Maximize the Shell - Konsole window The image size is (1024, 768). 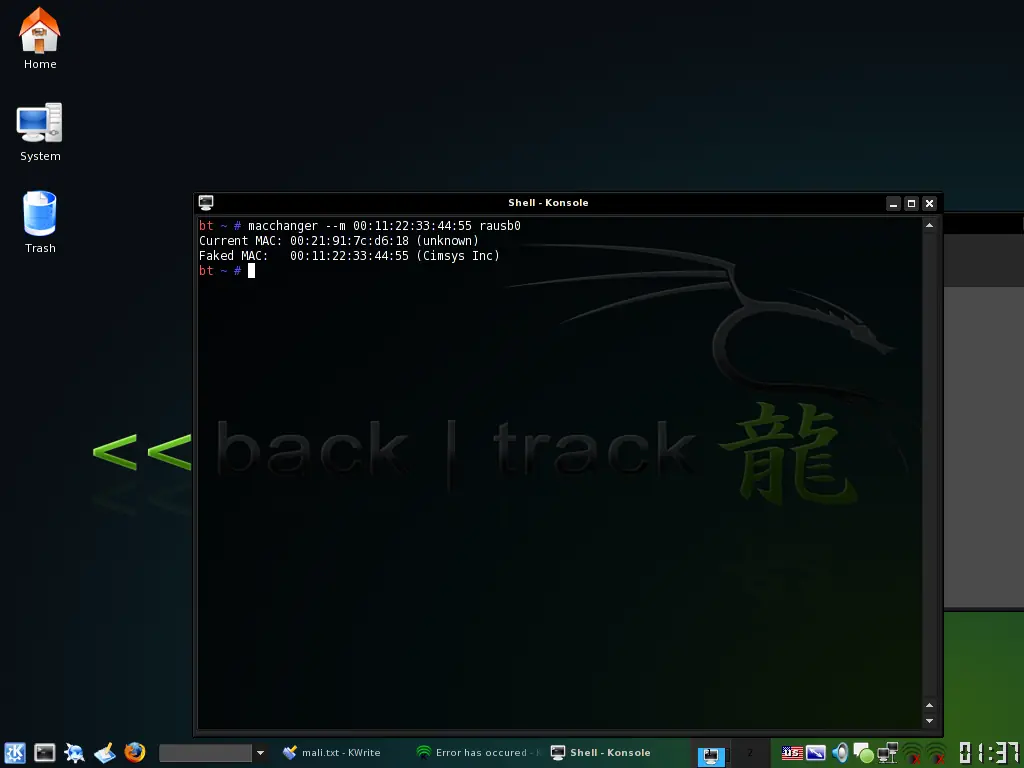click(912, 204)
